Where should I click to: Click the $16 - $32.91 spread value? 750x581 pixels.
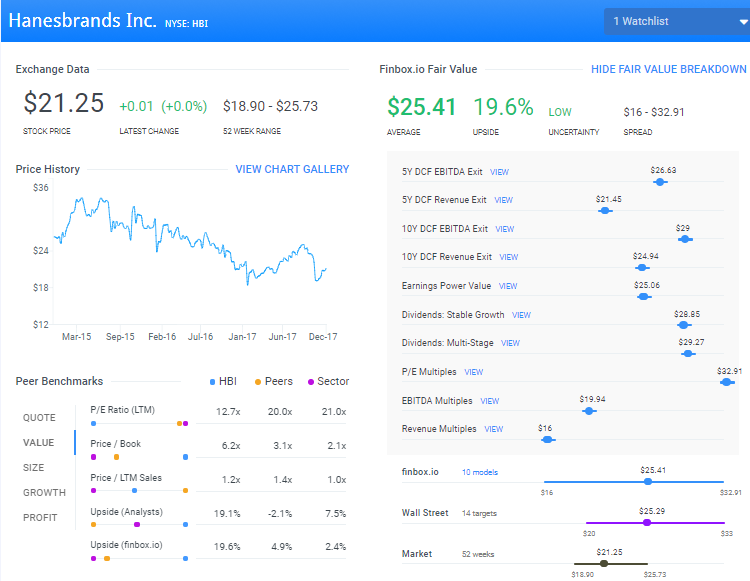point(654,112)
